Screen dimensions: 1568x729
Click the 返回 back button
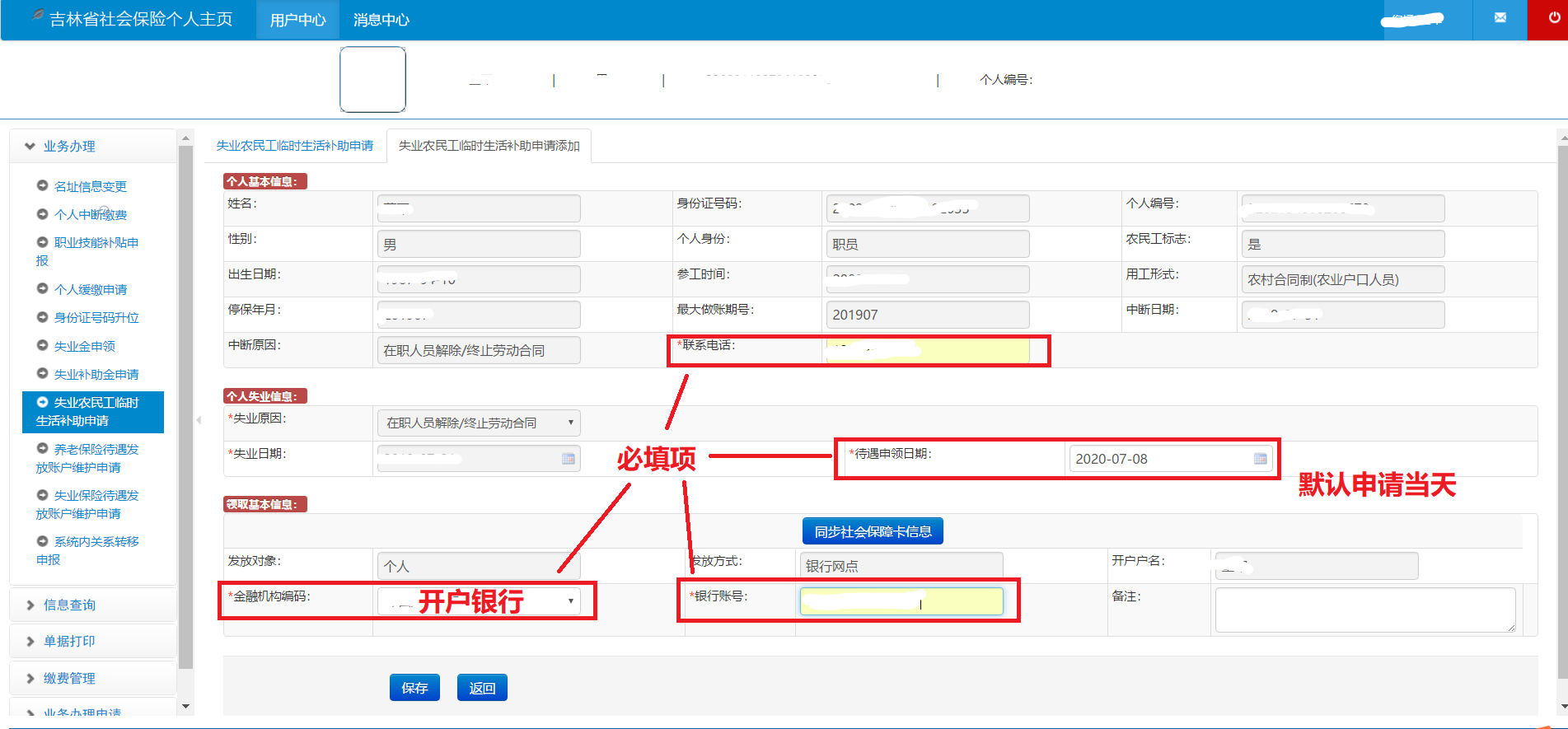point(482,688)
